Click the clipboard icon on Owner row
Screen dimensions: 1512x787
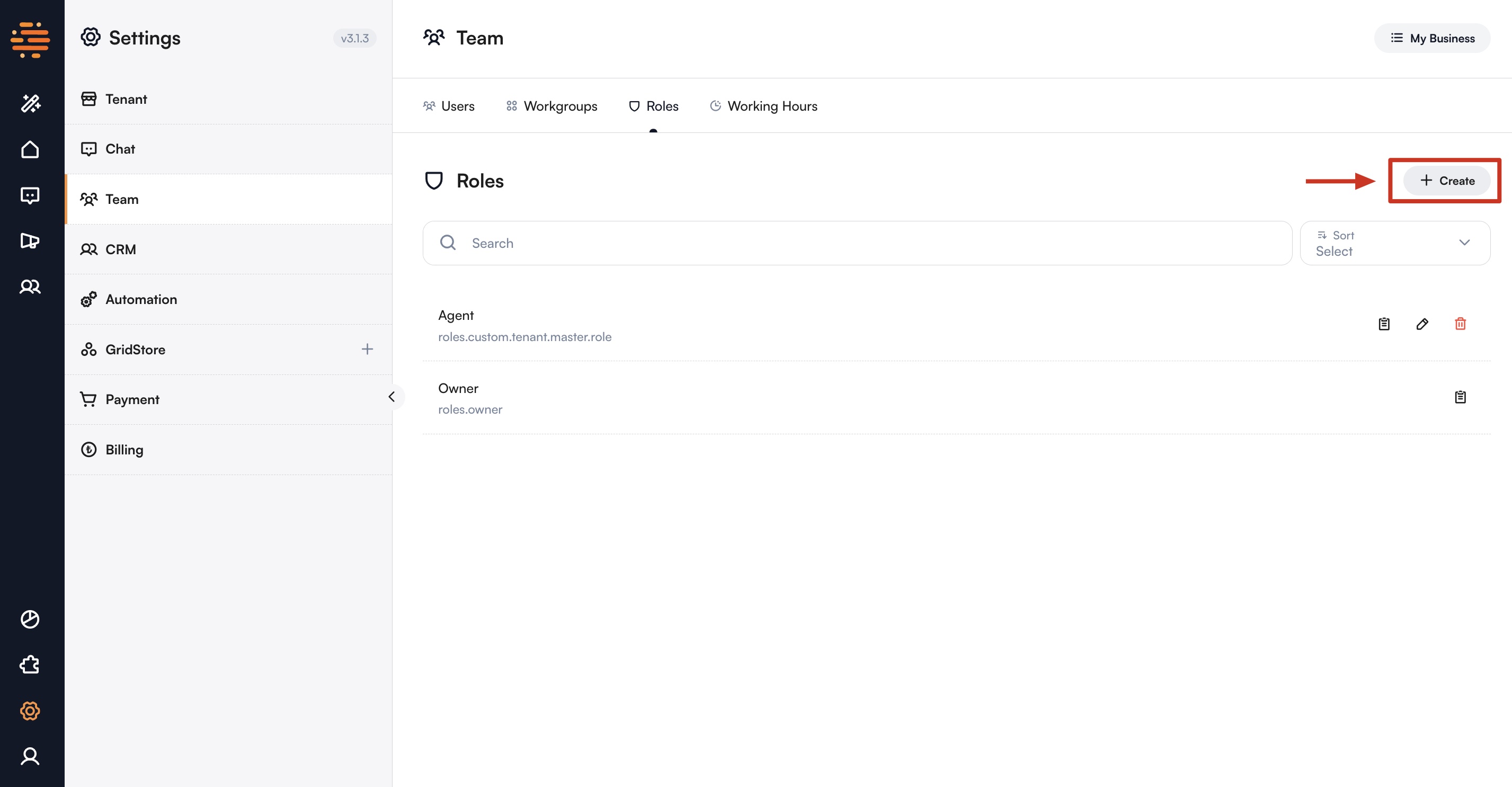(x=1460, y=397)
